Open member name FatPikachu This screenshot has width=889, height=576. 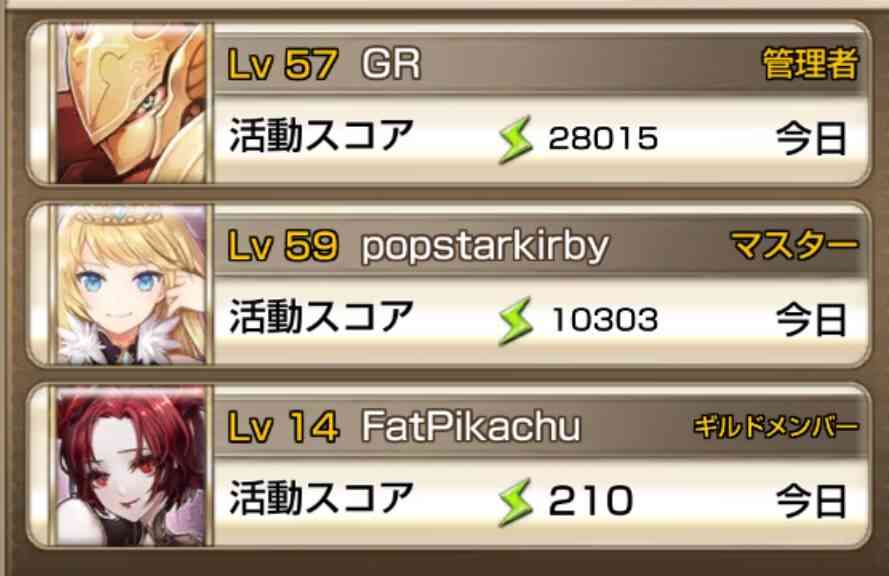pos(471,427)
